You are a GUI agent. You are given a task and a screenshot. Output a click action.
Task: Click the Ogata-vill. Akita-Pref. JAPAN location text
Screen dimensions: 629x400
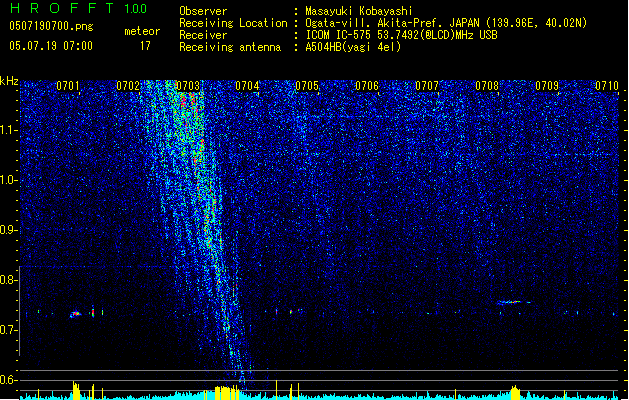coord(446,23)
